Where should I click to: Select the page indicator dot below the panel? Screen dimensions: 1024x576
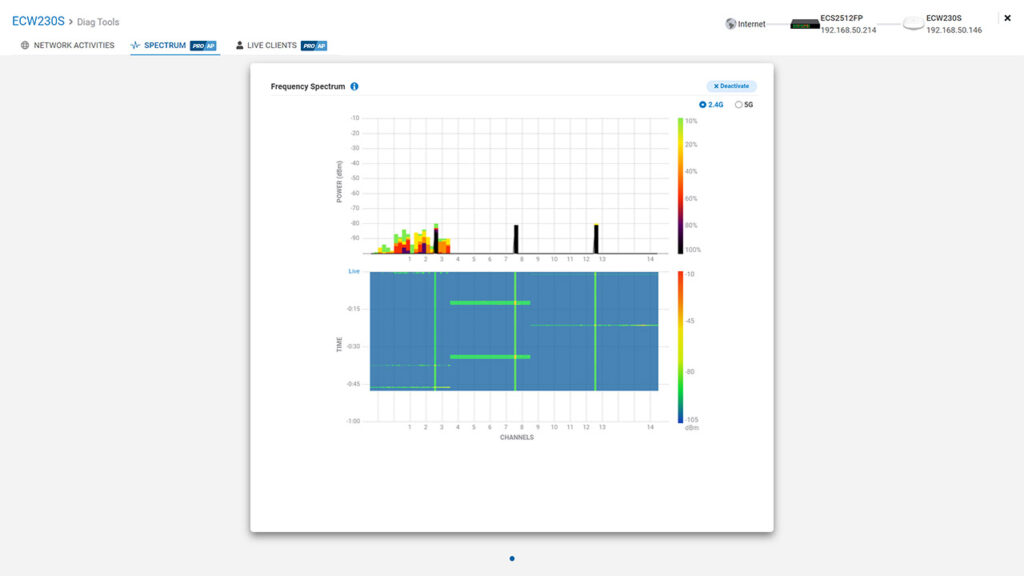(512, 559)
